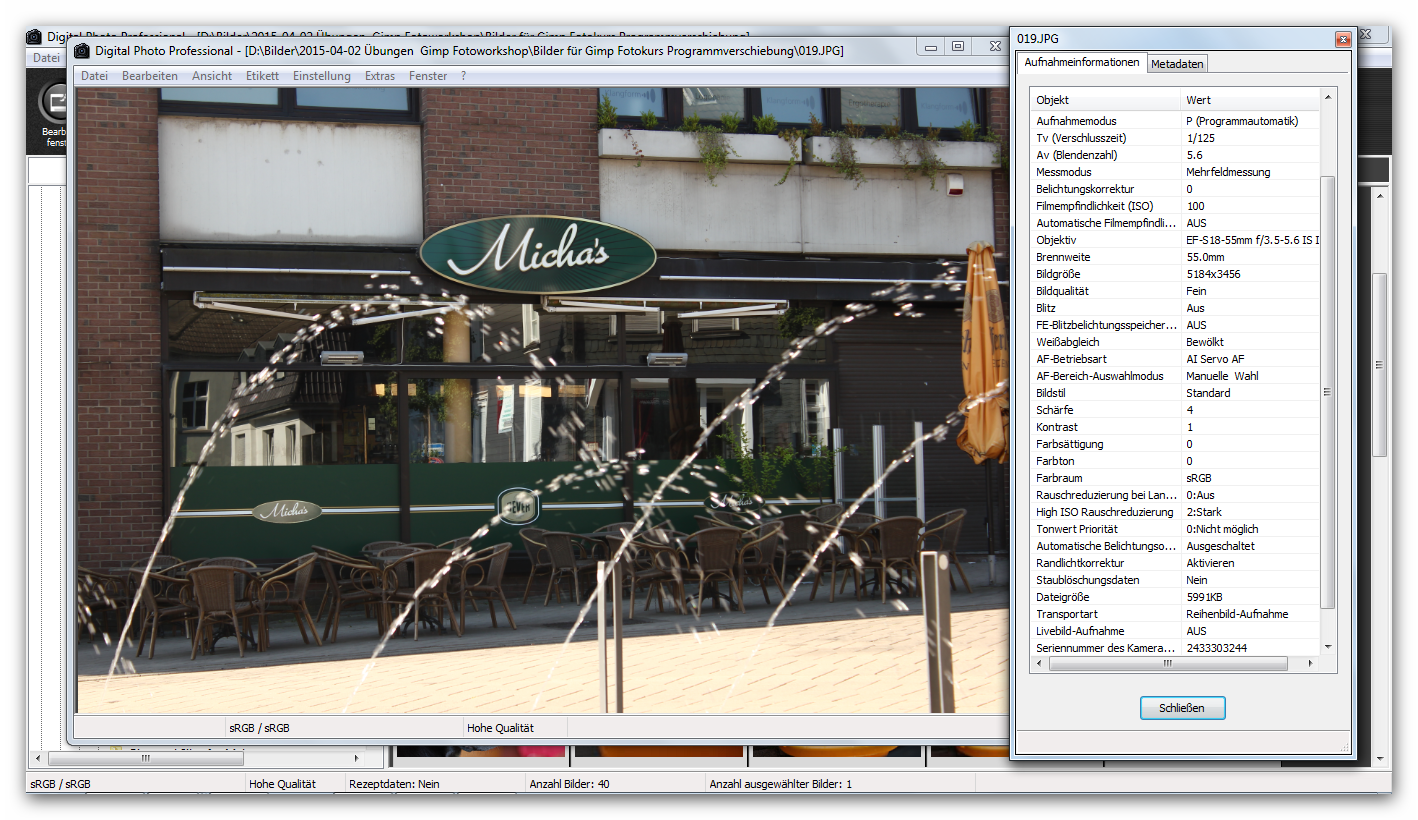Close the 019.JPG info dialog
Image resolution: width=1418 pixels, height=820 pixels.
point(1343,39)
